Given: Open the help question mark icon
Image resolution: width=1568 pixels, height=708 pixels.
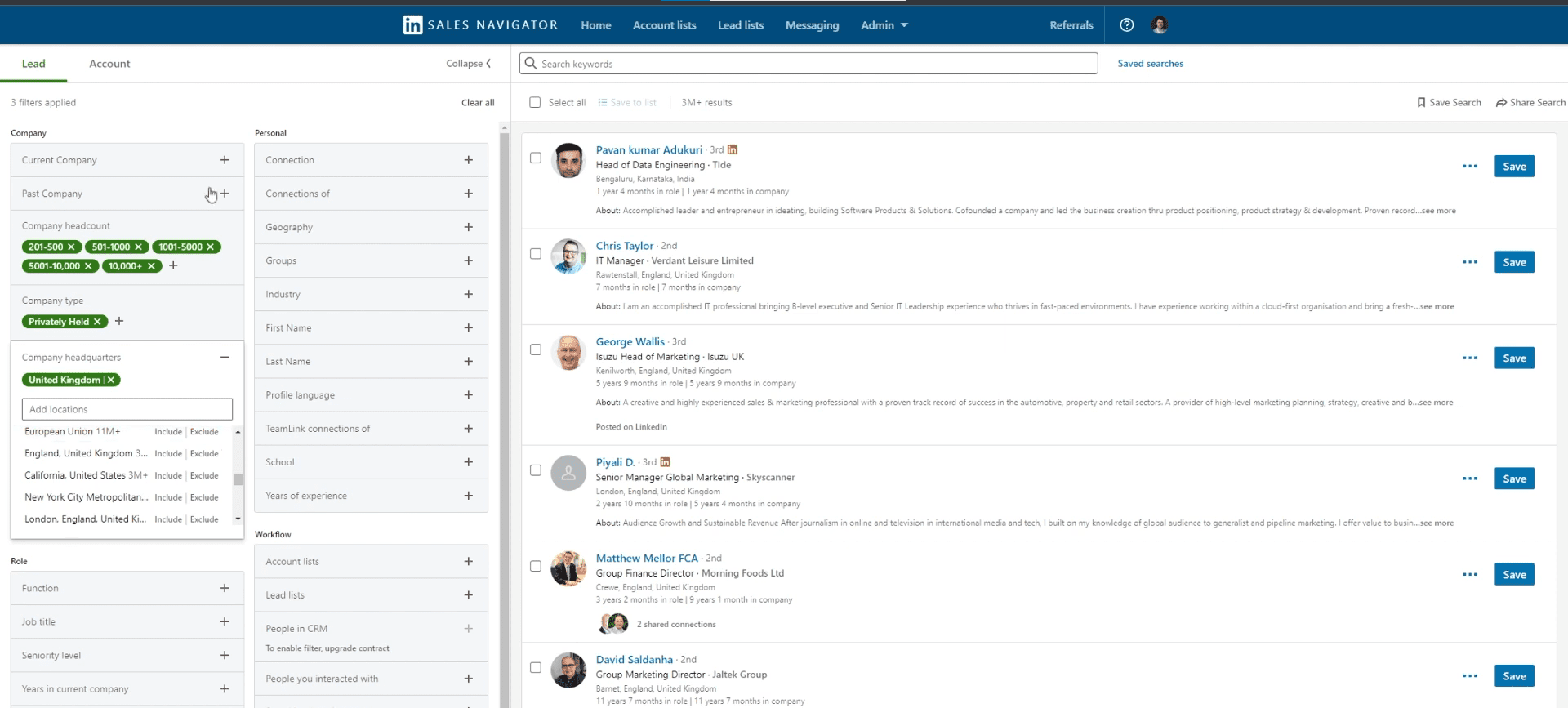Looking at the screenshot, I should tap(1127, 25).
